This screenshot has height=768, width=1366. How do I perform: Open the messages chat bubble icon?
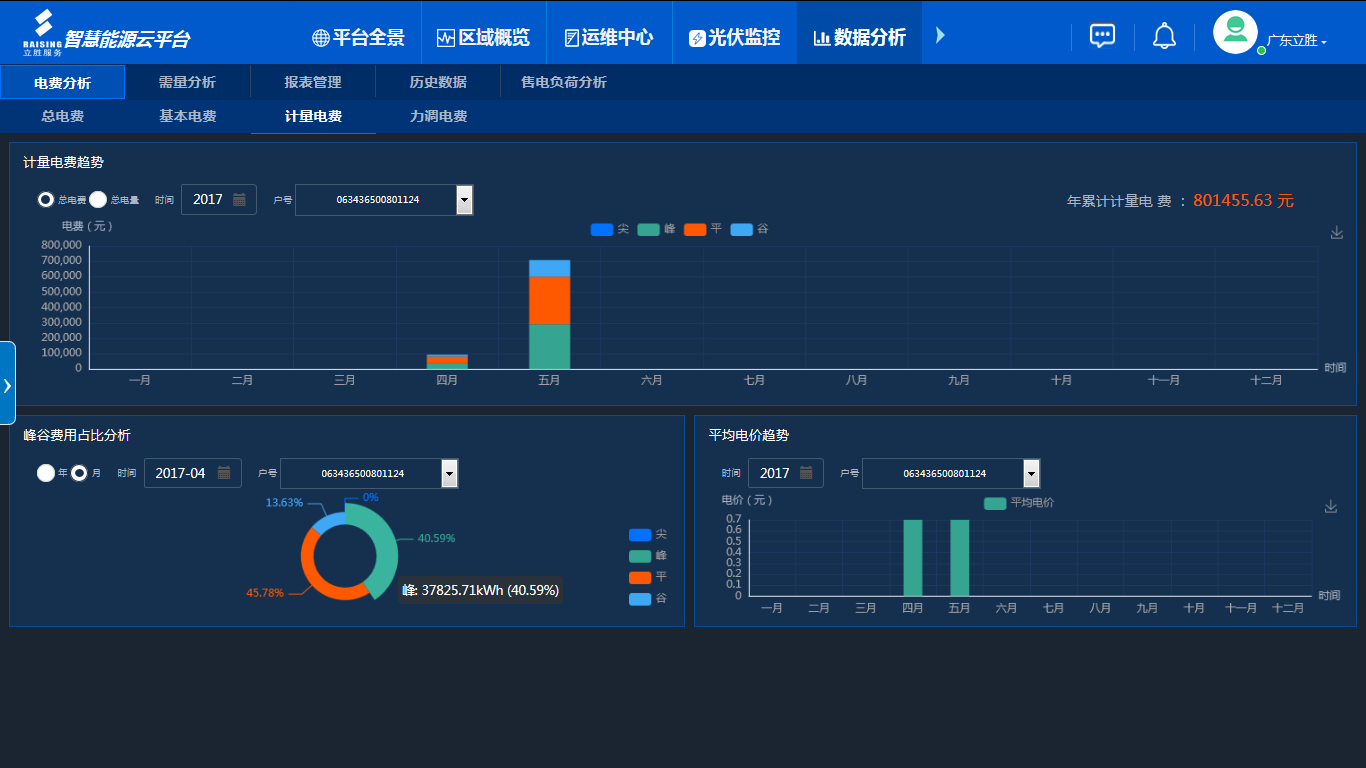[x=1102, y=34]
